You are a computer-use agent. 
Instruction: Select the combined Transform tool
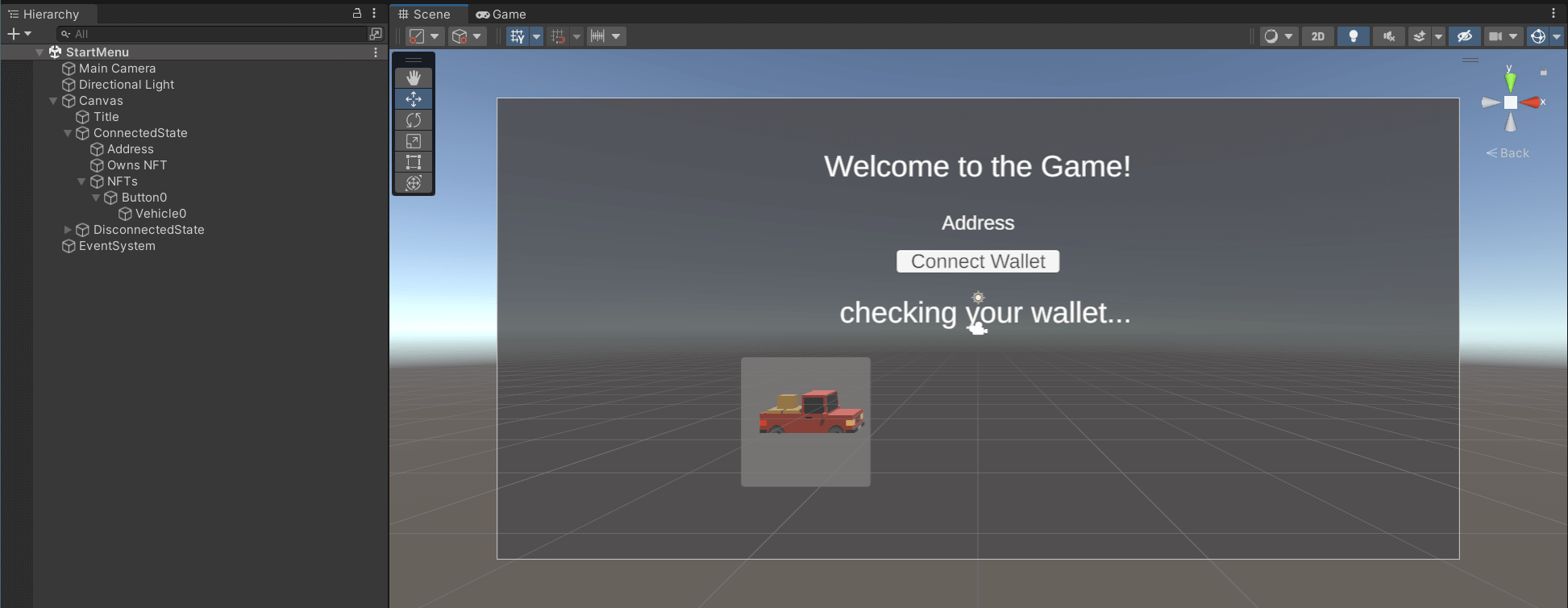(x=414, y=182)
